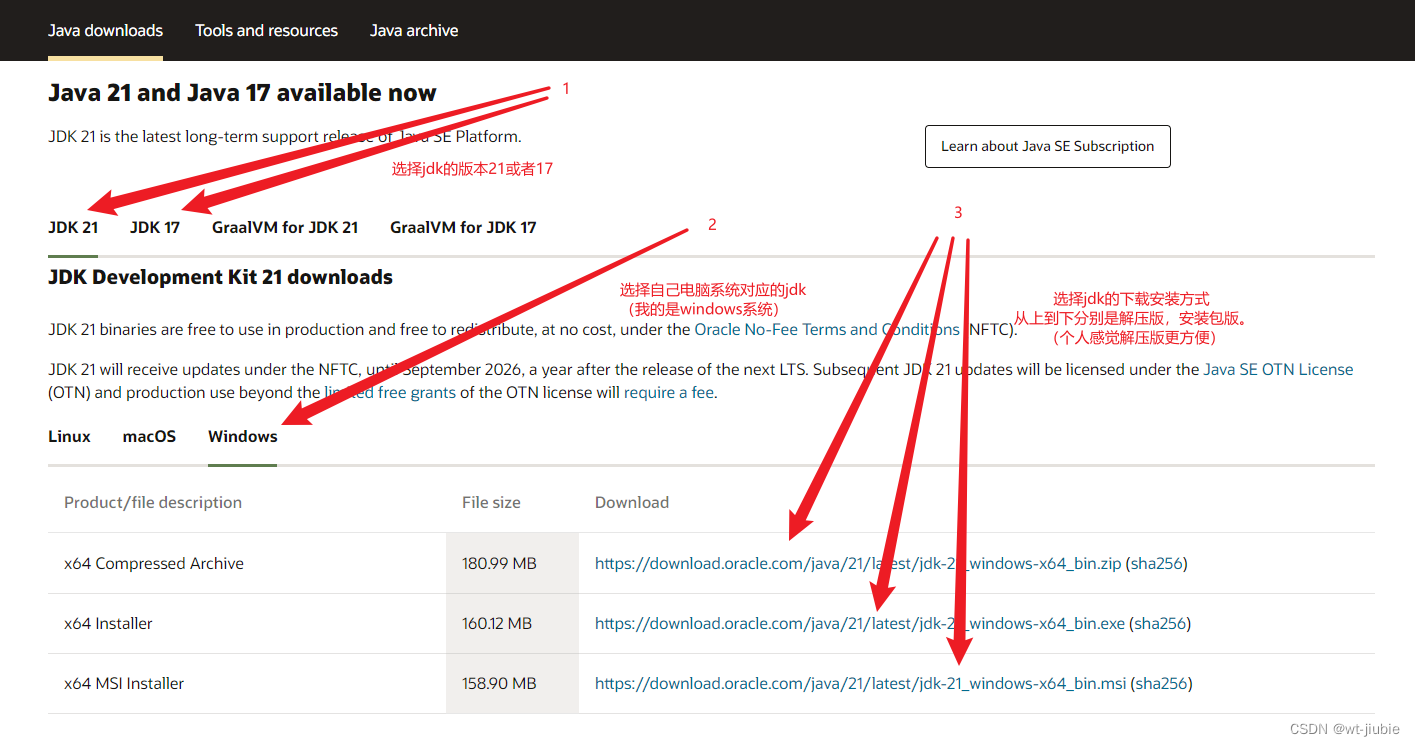This screenshot has height=746, width=1415.
Task: Open sha256 link for the exe file
Action: tap(1161, 623)
